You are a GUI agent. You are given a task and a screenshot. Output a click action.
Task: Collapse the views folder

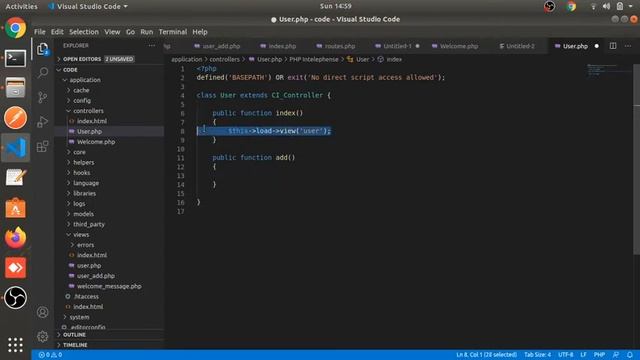81,235
